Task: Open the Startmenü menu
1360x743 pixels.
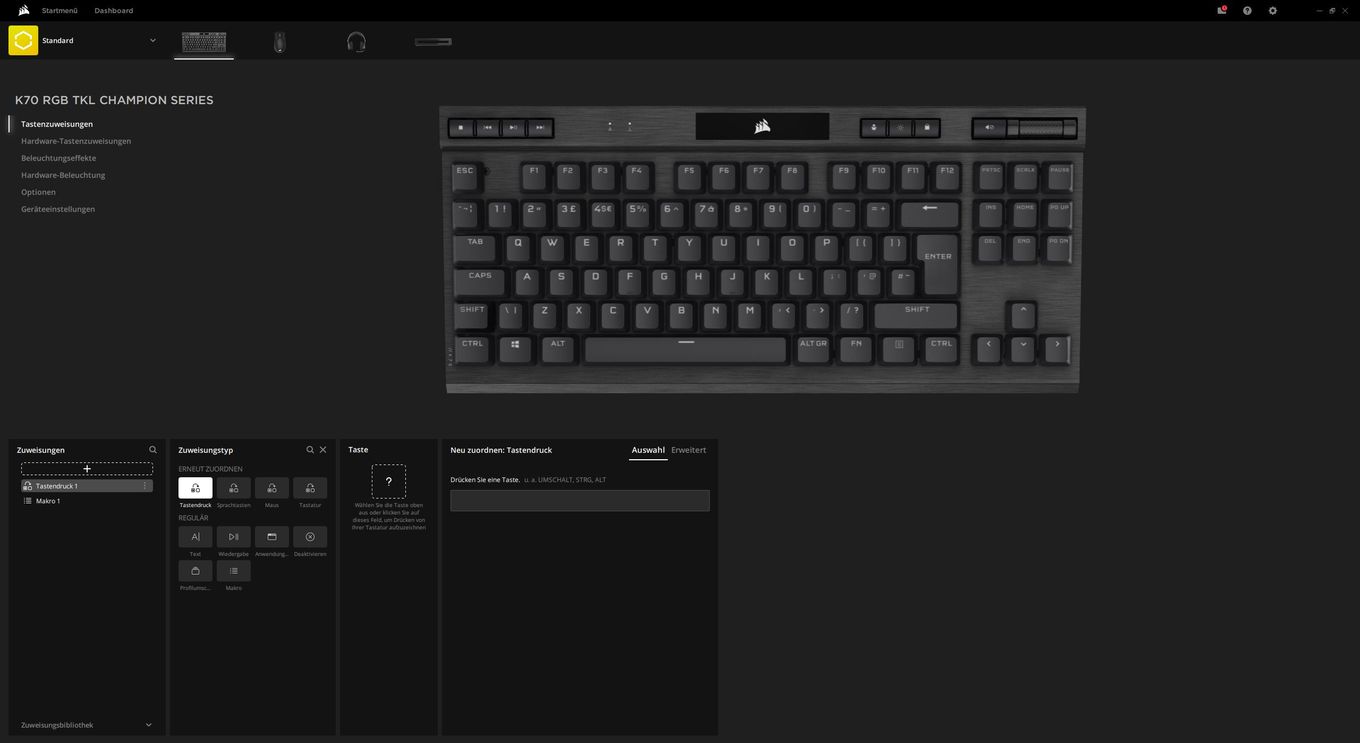Action: (60, 10)
